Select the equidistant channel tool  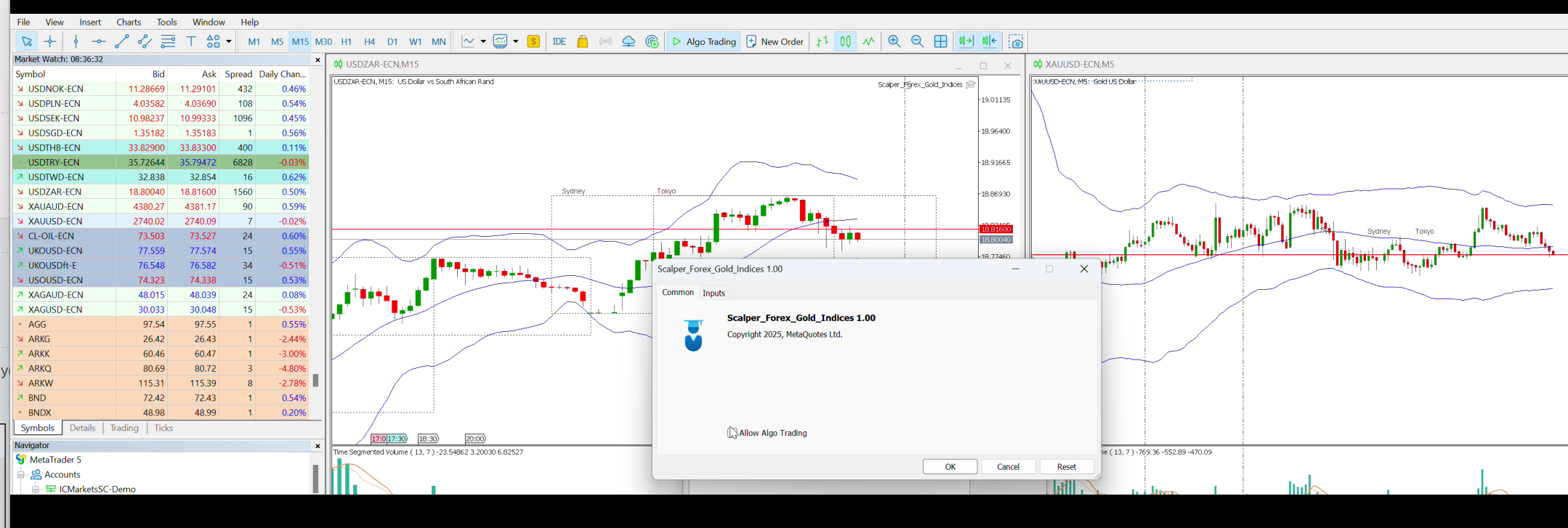tap(145, 41)
